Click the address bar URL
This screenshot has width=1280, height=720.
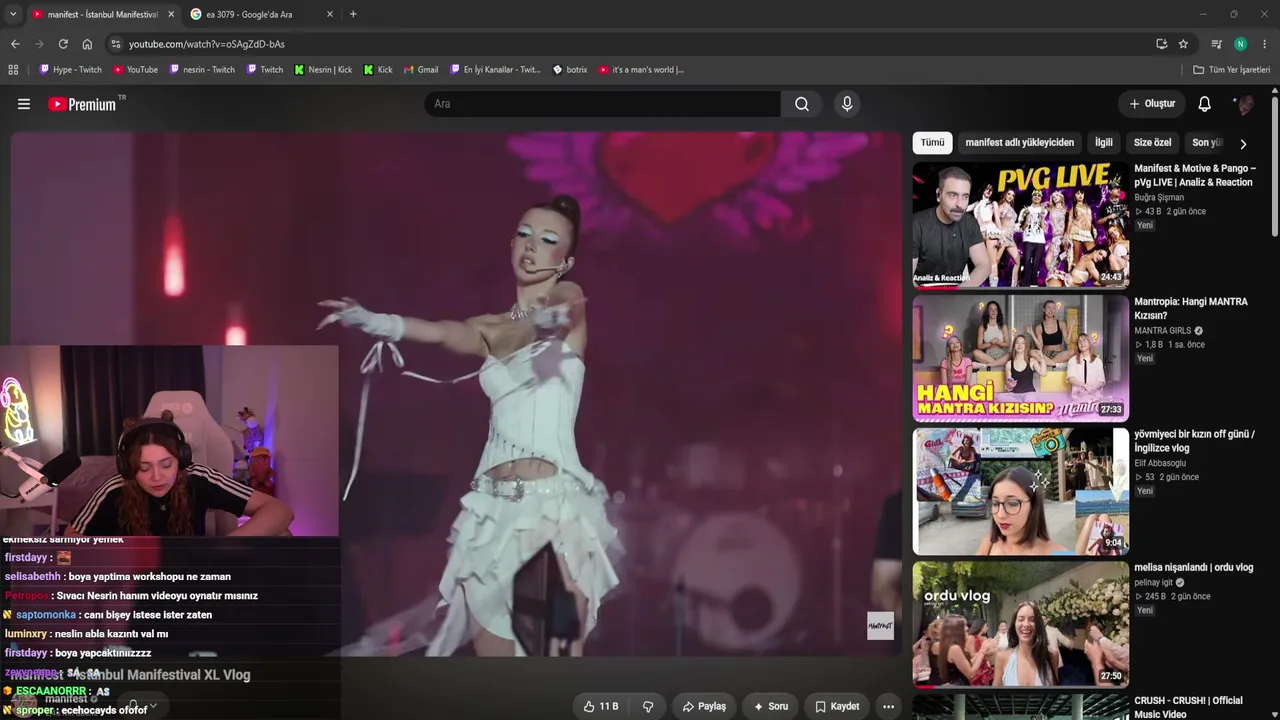tap(207, 44)
